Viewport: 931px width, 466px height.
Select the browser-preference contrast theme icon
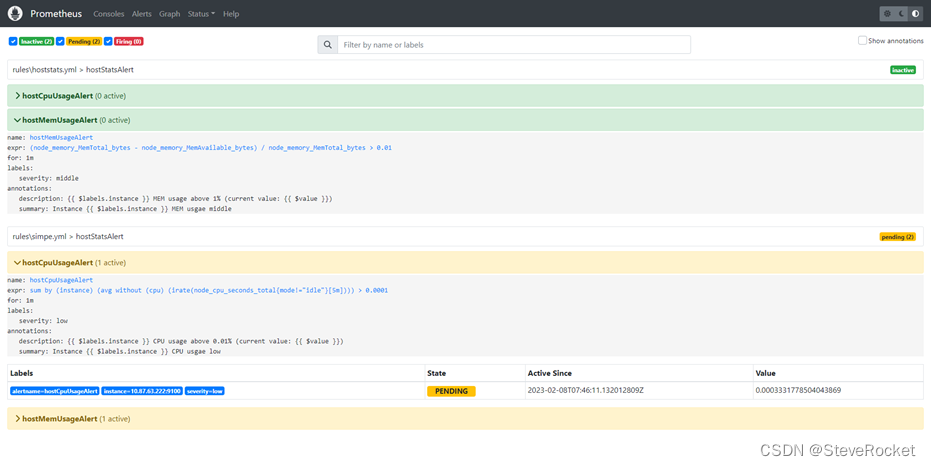pyautogui.click(x=915, y=13)
